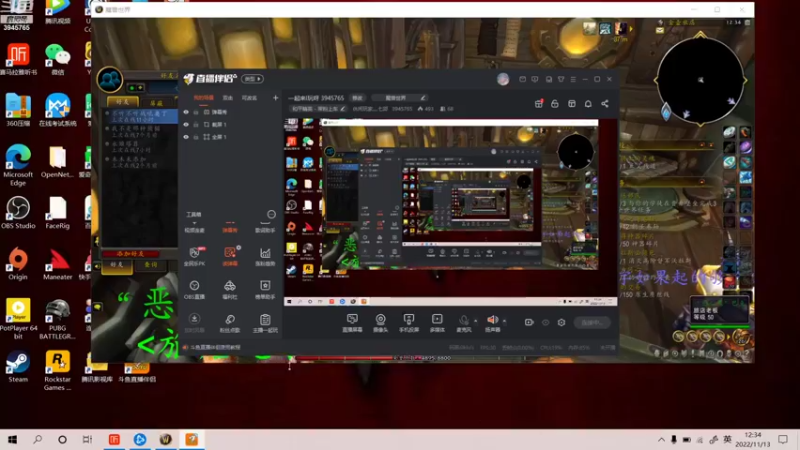Open the 斗鱼直播伴侣使用教程 tutorial link

click(215, 347)
